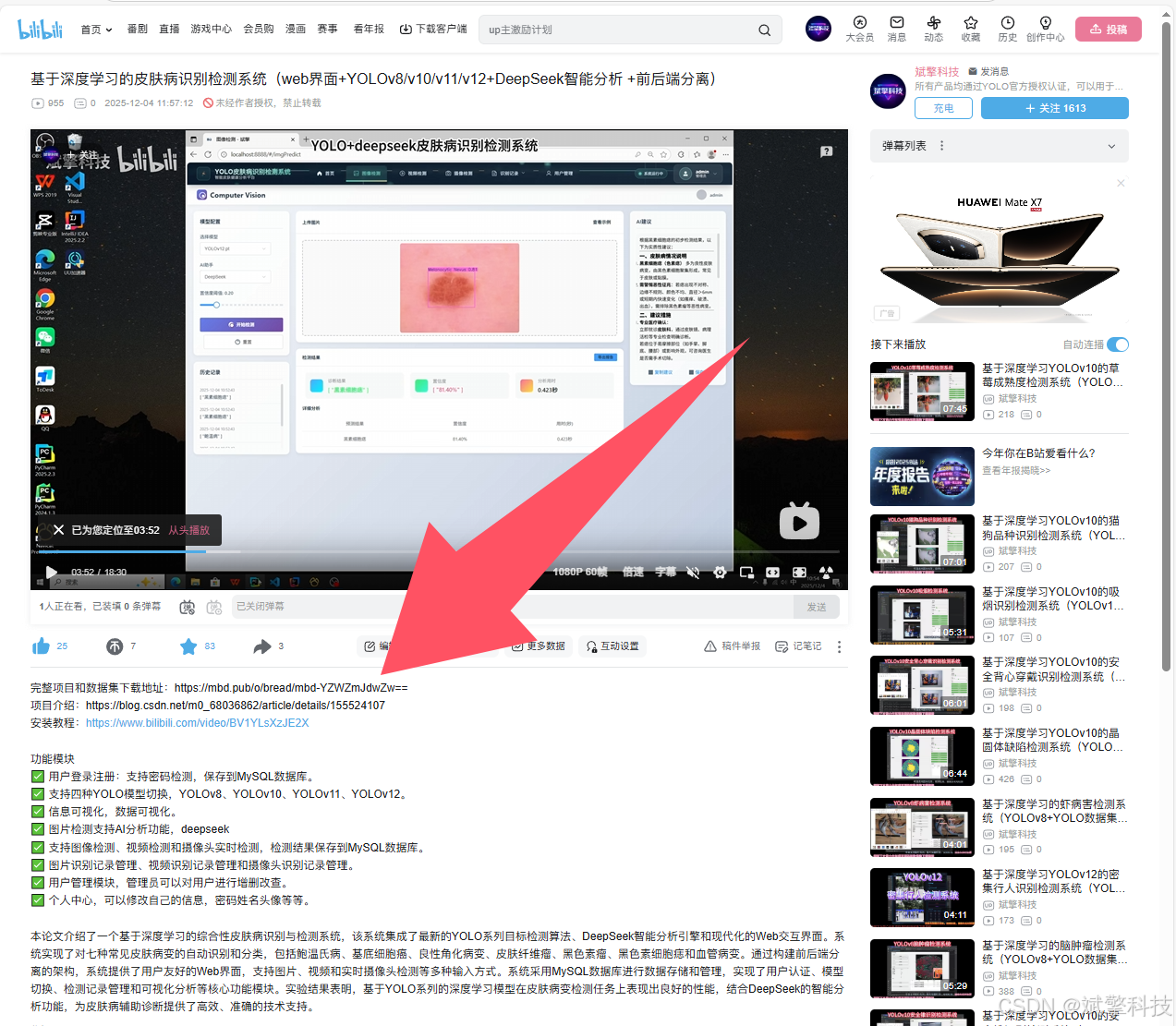Open the 看年报 nav item

click(x=369, y=30)
